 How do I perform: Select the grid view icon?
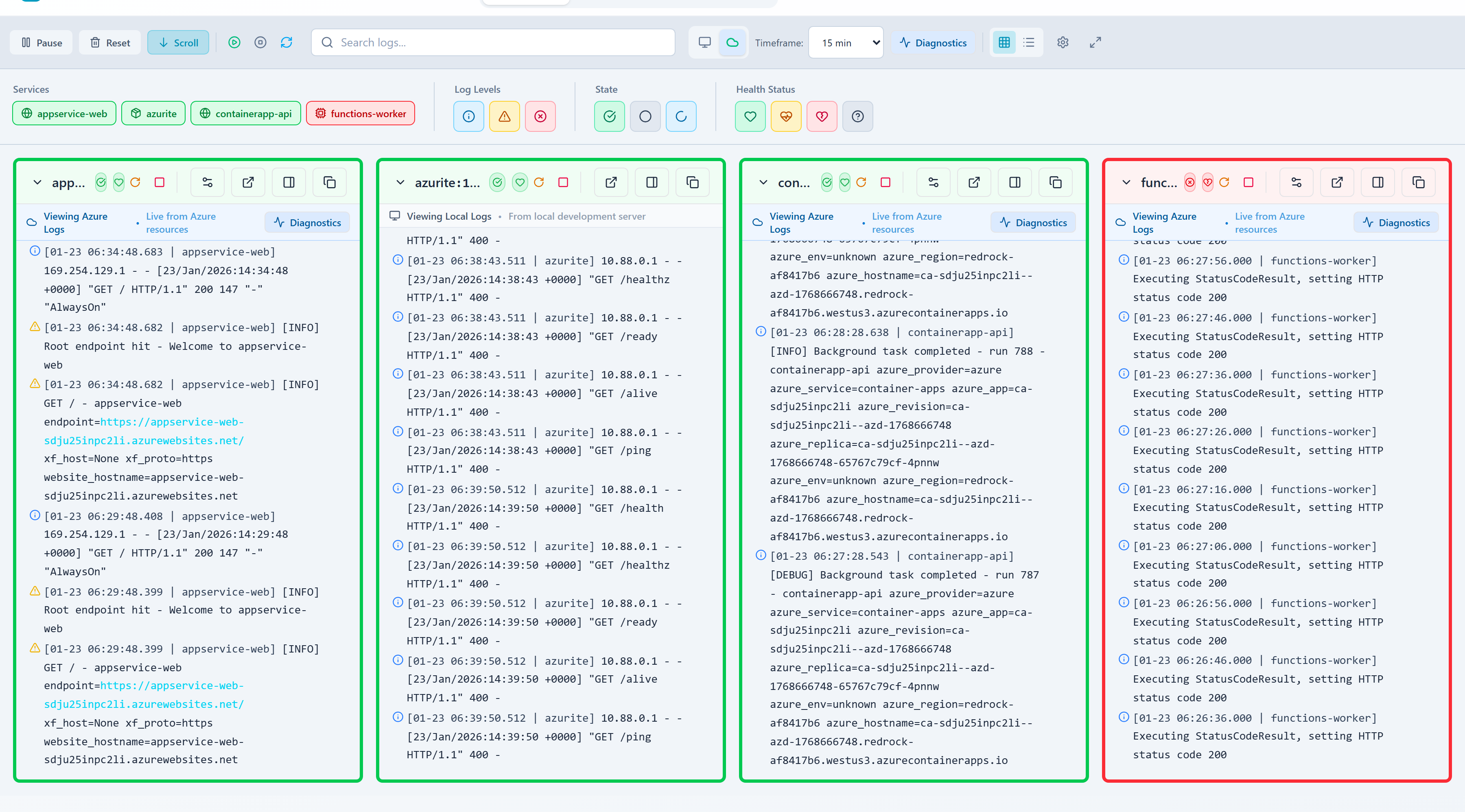click(x=1004, y=42)
